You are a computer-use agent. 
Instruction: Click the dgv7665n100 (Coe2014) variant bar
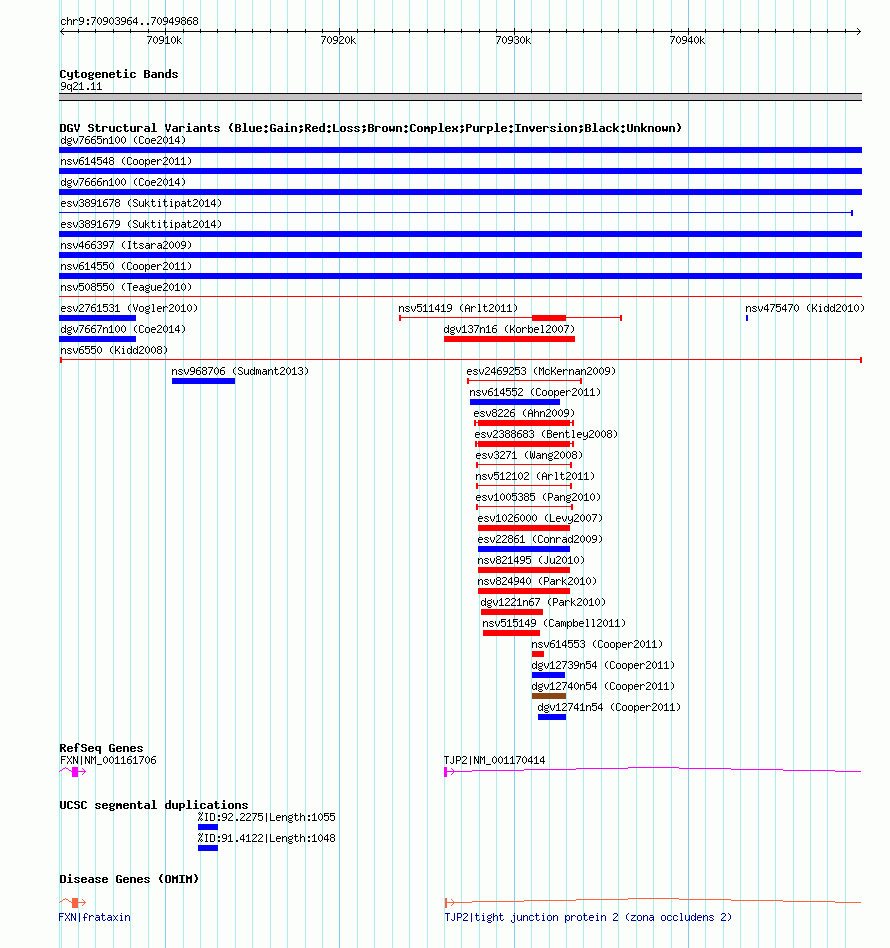(460, 150)
